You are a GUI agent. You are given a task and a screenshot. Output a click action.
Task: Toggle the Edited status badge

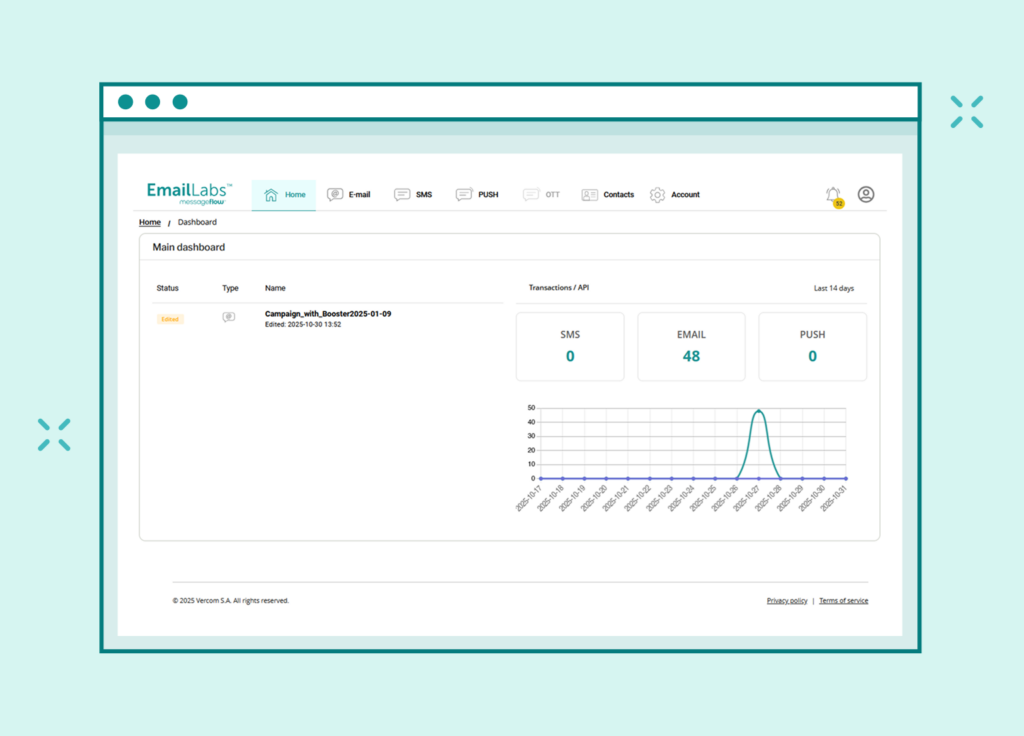(x=170, y=317)
